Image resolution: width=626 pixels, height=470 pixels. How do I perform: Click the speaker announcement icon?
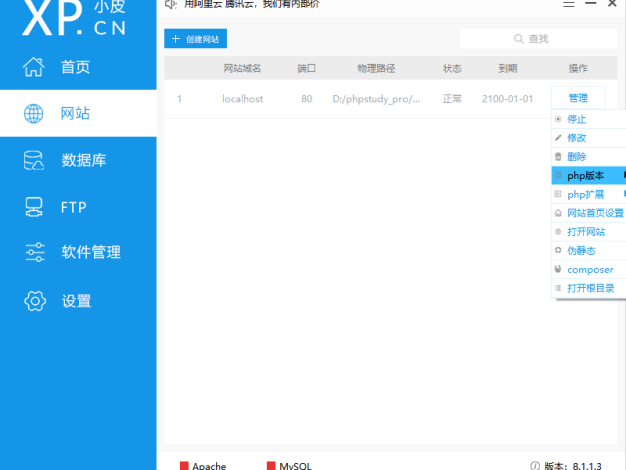pos(170,4)
